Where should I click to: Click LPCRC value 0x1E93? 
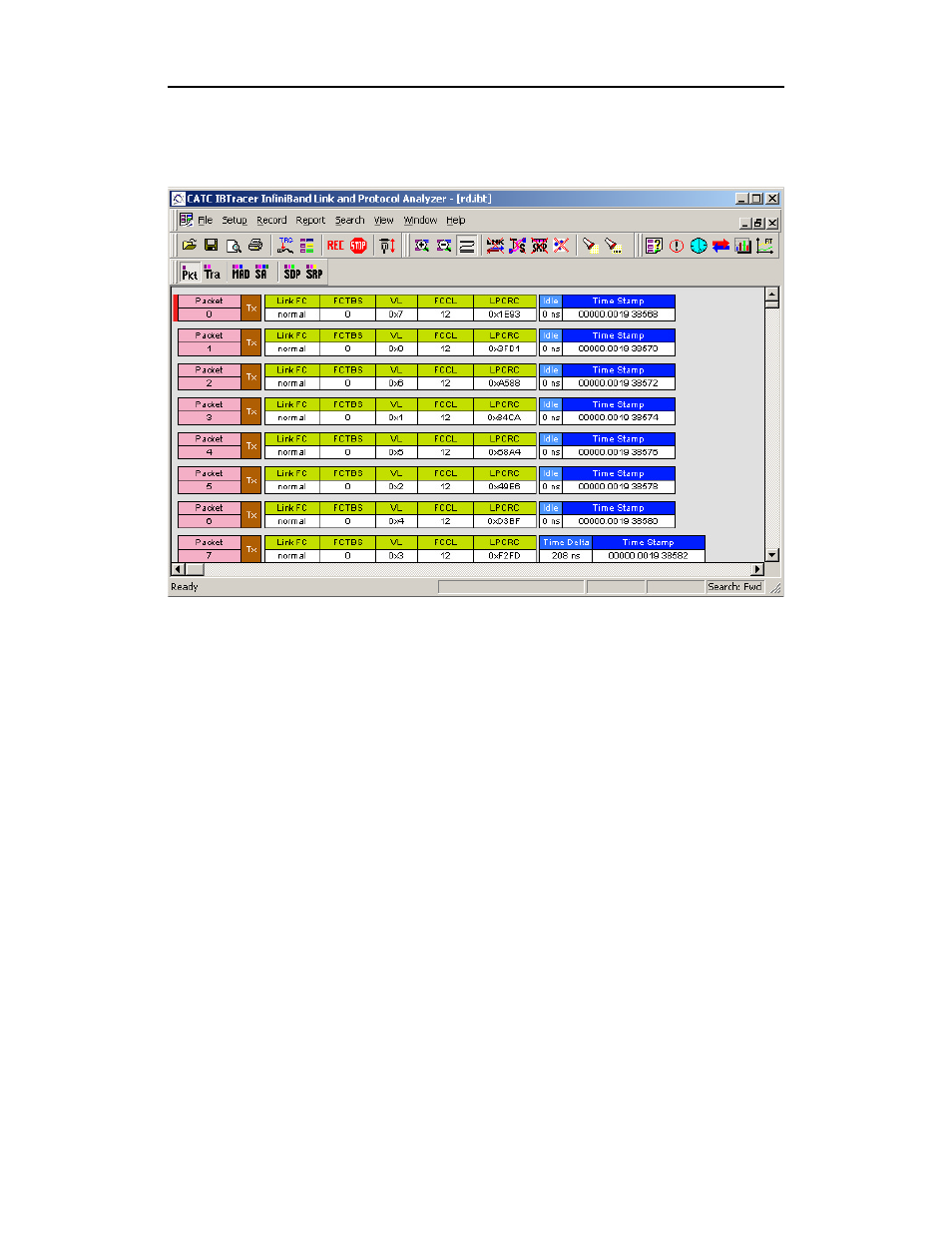[504, 314]
